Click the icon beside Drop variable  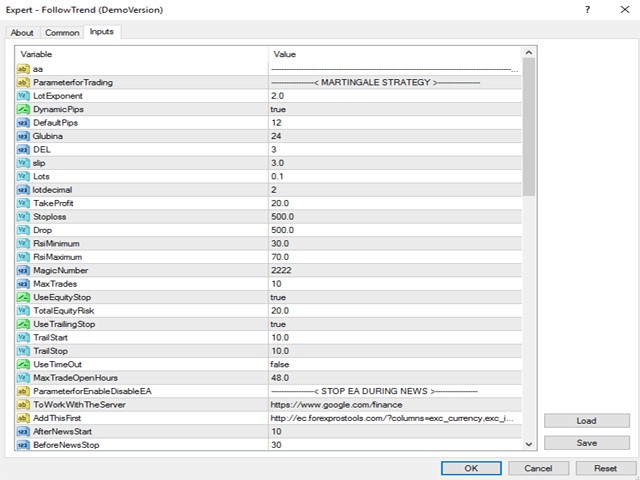click(23, 230)
